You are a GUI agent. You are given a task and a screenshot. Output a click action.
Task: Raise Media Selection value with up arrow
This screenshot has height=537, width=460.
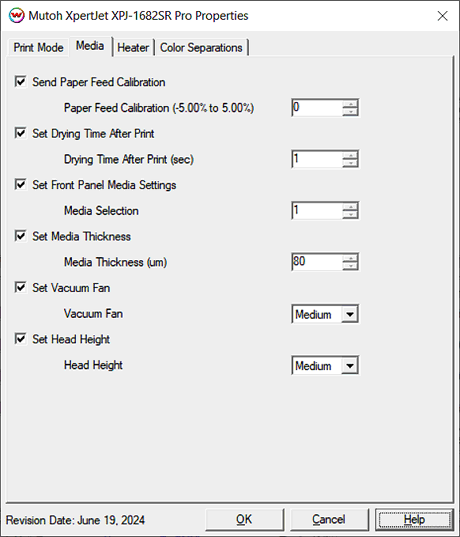coord(350,207)
